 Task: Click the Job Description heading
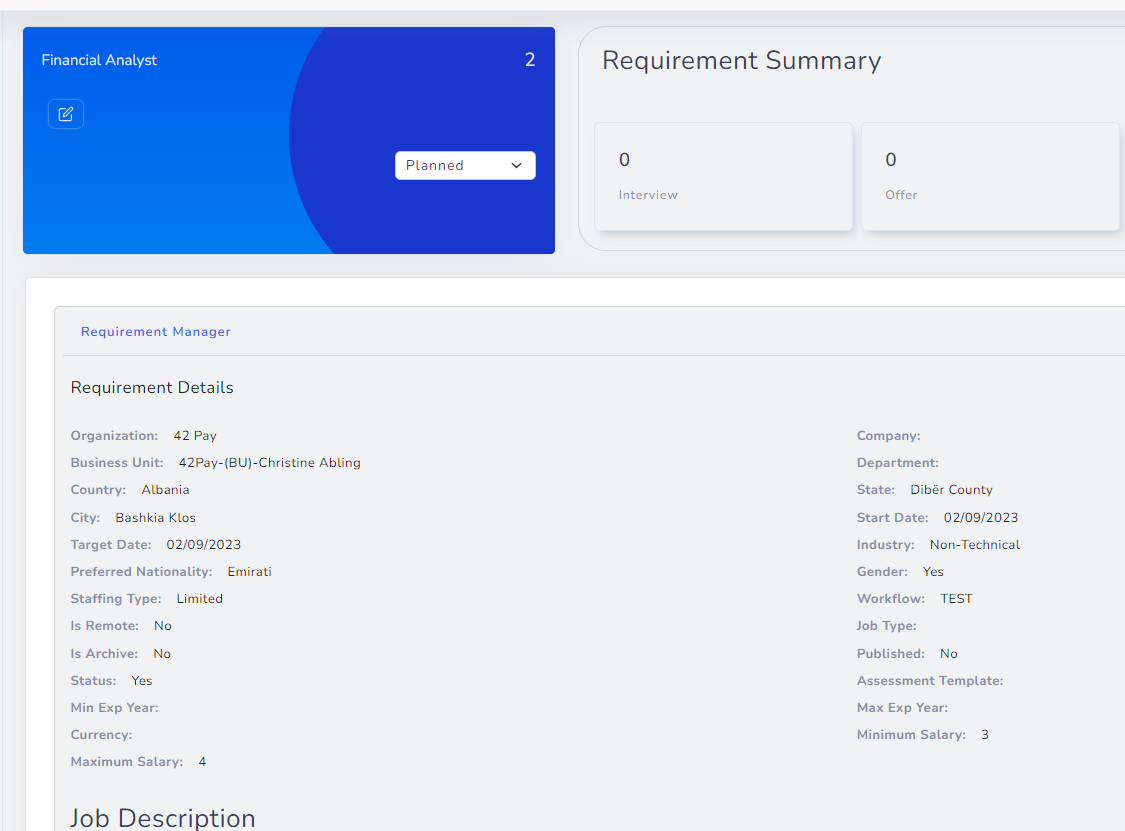click(x=162, y=818)
